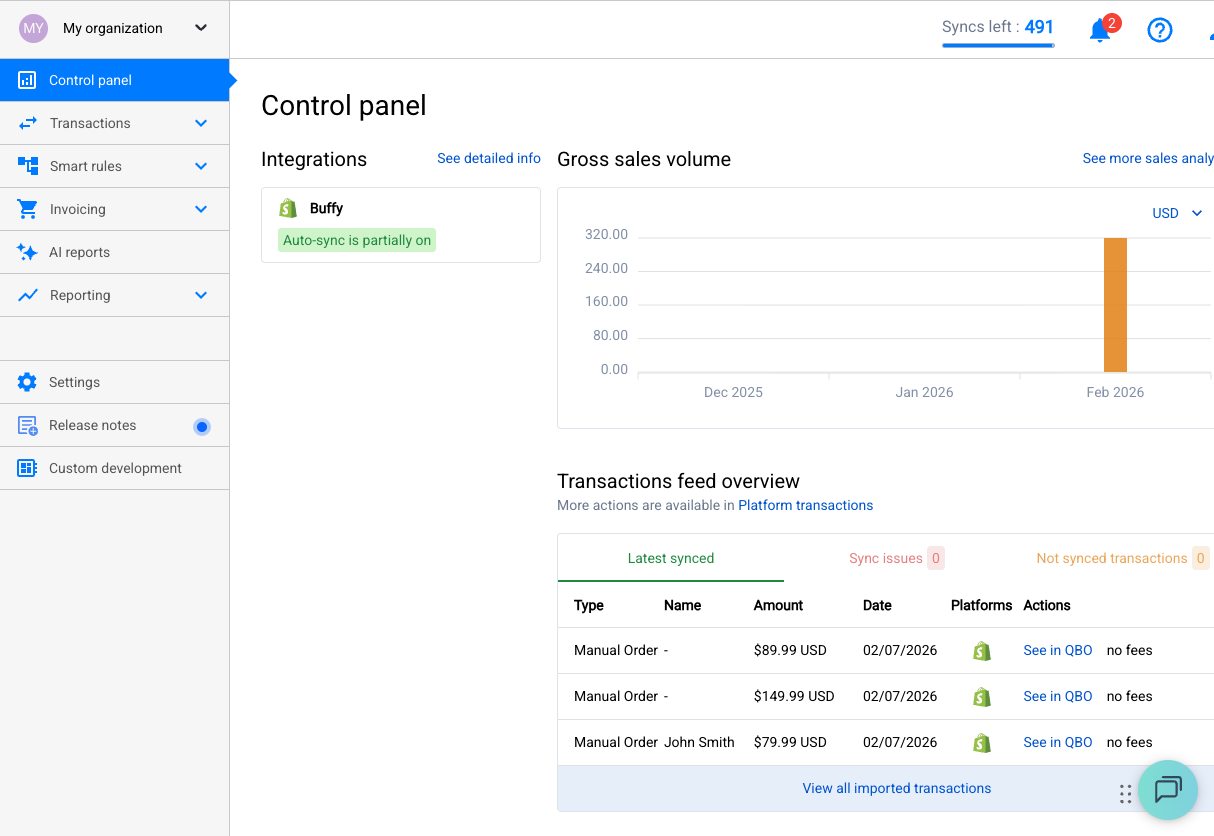Click the Settings gear icon

click(x=27, y=382)
